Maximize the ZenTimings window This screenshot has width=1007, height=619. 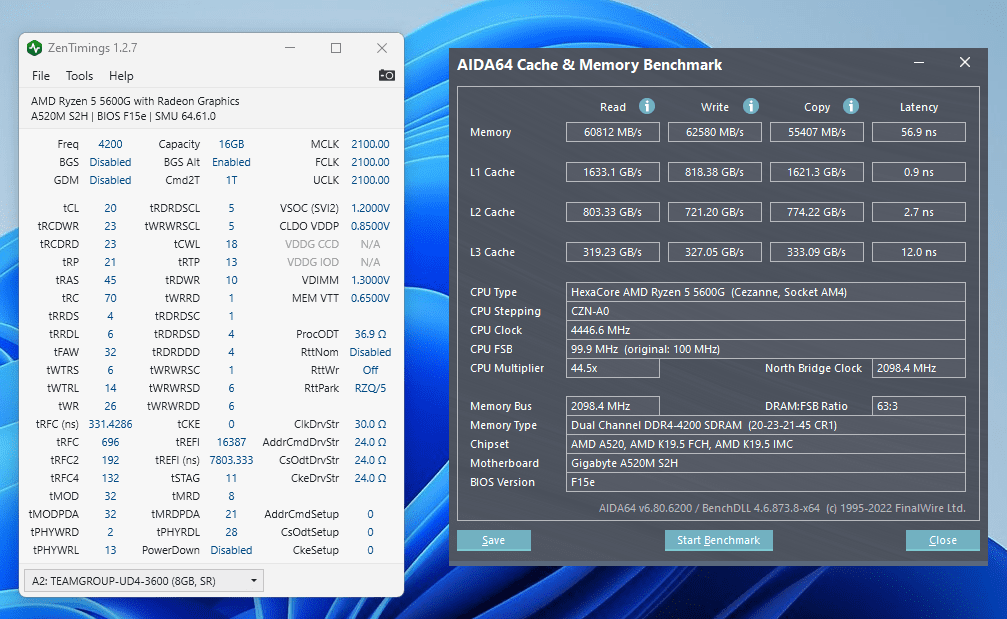coord(336,48)
